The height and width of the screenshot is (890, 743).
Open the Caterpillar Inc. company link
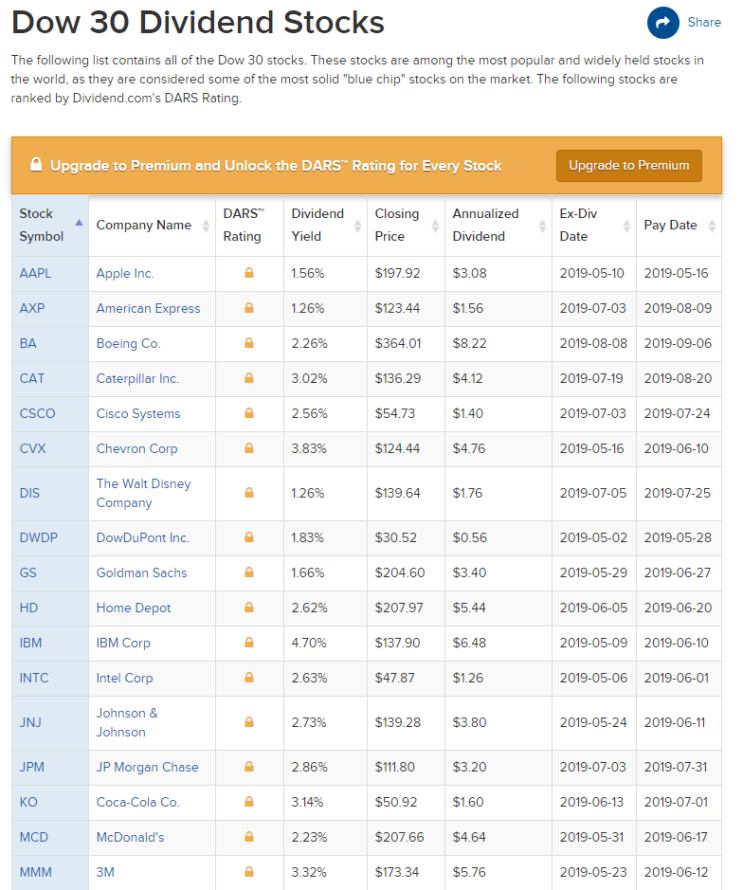click(x=137, y=378)
